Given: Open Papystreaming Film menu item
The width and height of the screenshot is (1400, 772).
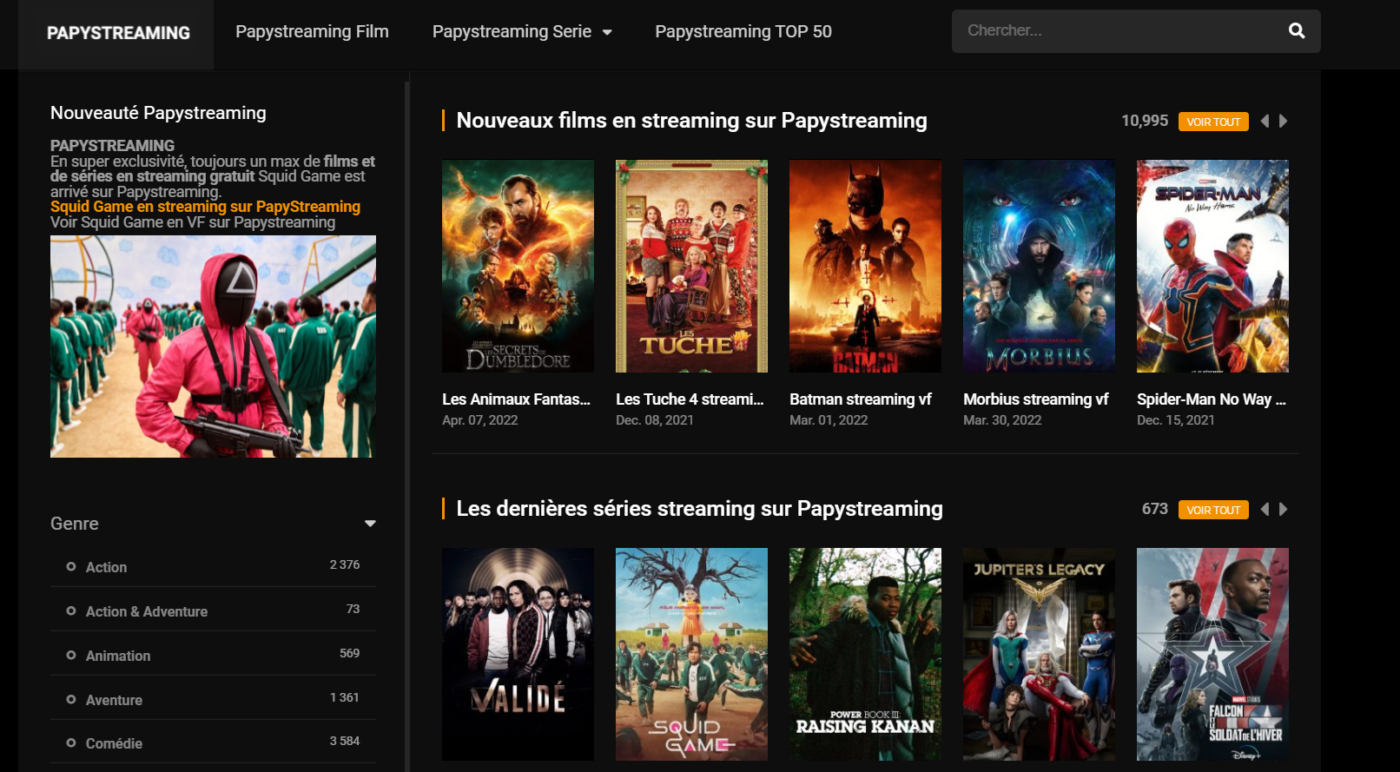Looking at the screenshot, I should 312,31.
